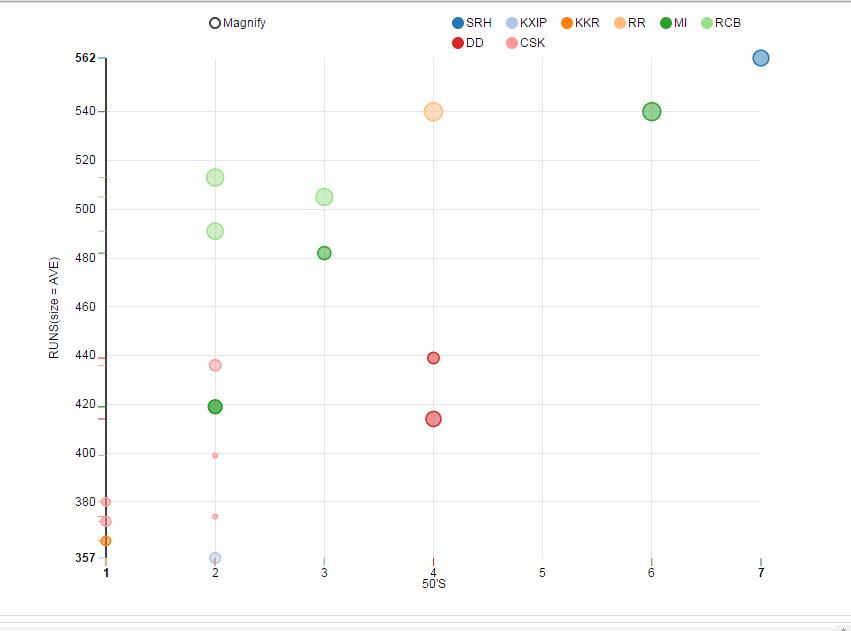Image resolution: width=851 pixels, height=631 pixels.
Task: Click the orange KKR bubble on y-axis
Action: 106,541
